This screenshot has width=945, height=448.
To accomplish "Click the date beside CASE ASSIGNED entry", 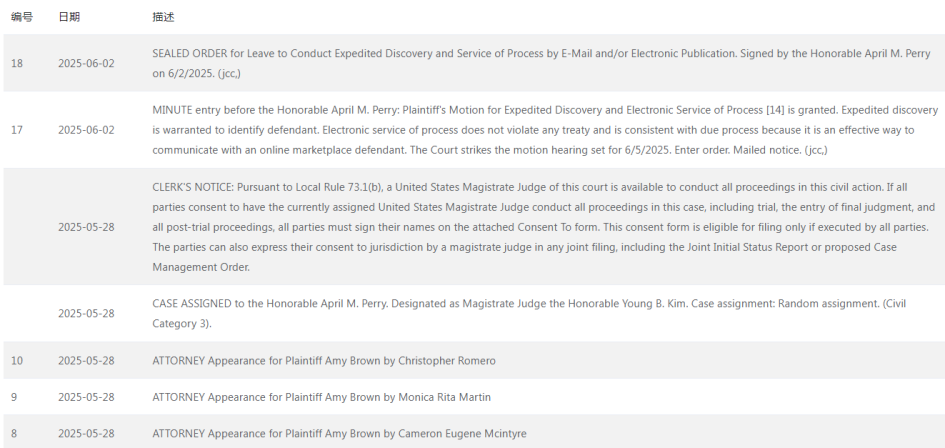I will click(86, 314).
